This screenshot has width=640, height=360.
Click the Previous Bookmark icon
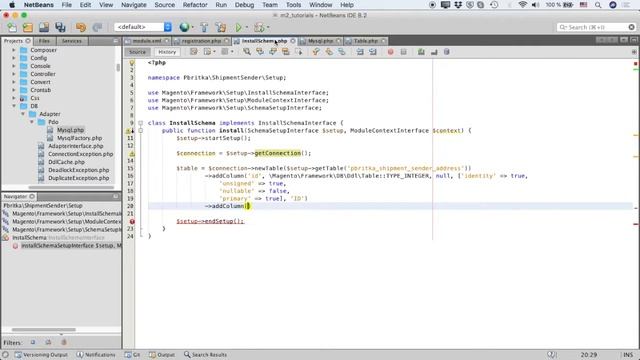coord(316,52)
